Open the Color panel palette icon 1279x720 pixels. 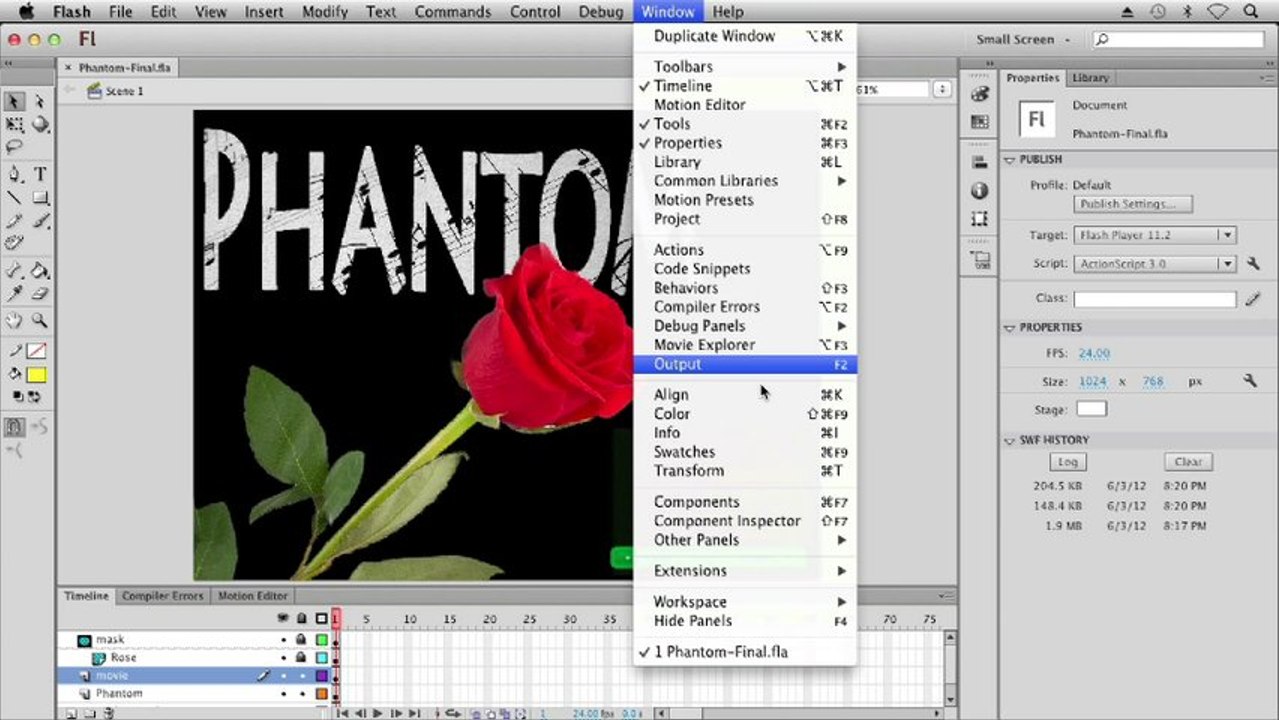pyautogui.click(x=979, y=93)
